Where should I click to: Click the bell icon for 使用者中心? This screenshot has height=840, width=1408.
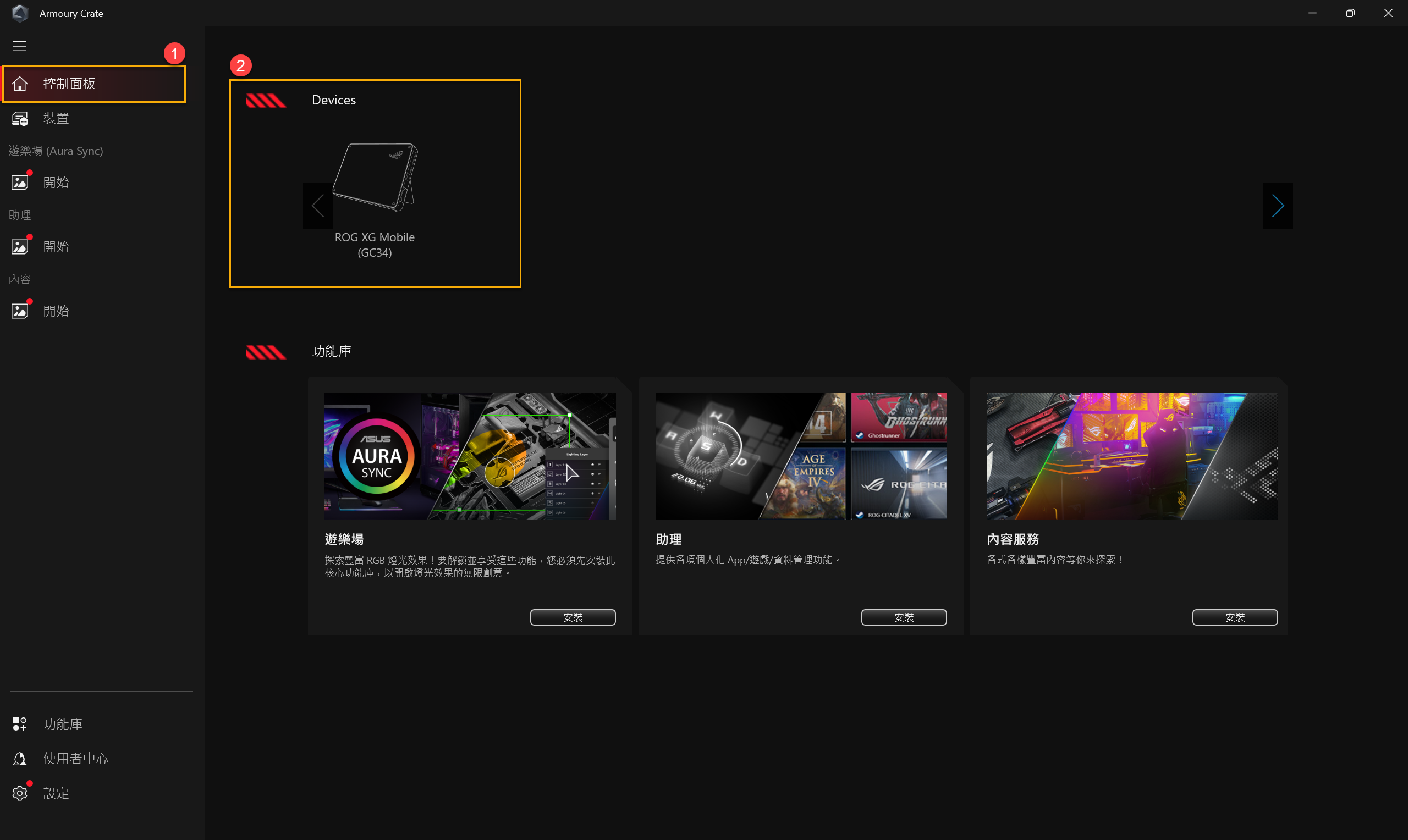click(x=20, y=759)
